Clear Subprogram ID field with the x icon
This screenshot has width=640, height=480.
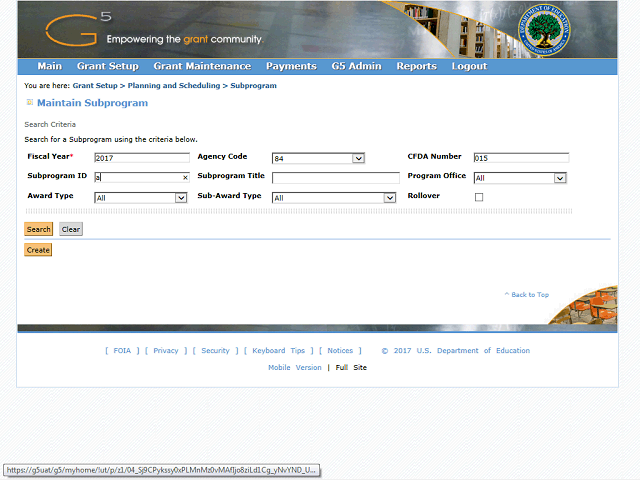(x=185, y=178)
